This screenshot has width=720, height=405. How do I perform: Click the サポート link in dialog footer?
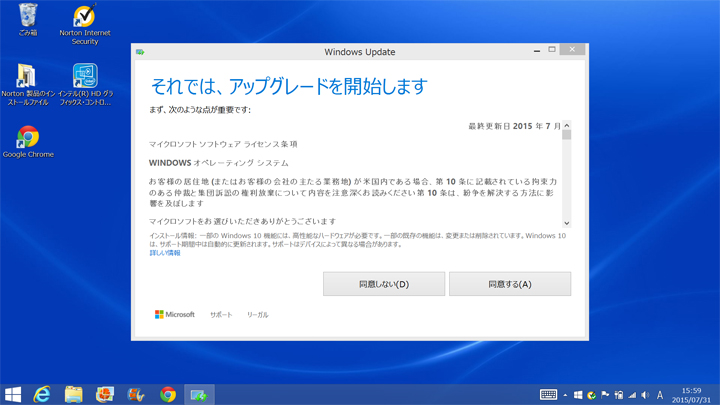pos(221,315)
